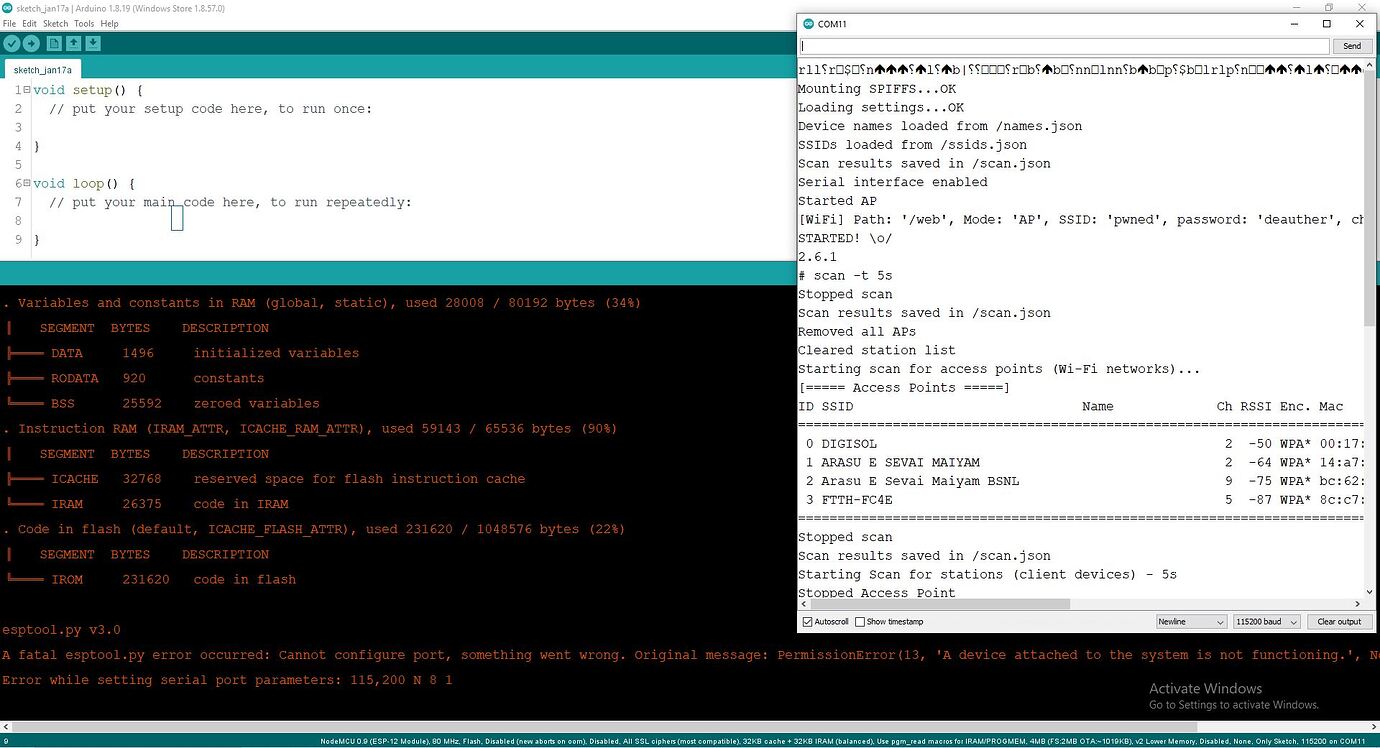Click the Upload arrow icon
1380x748 pixels.
tap(30, 43)
